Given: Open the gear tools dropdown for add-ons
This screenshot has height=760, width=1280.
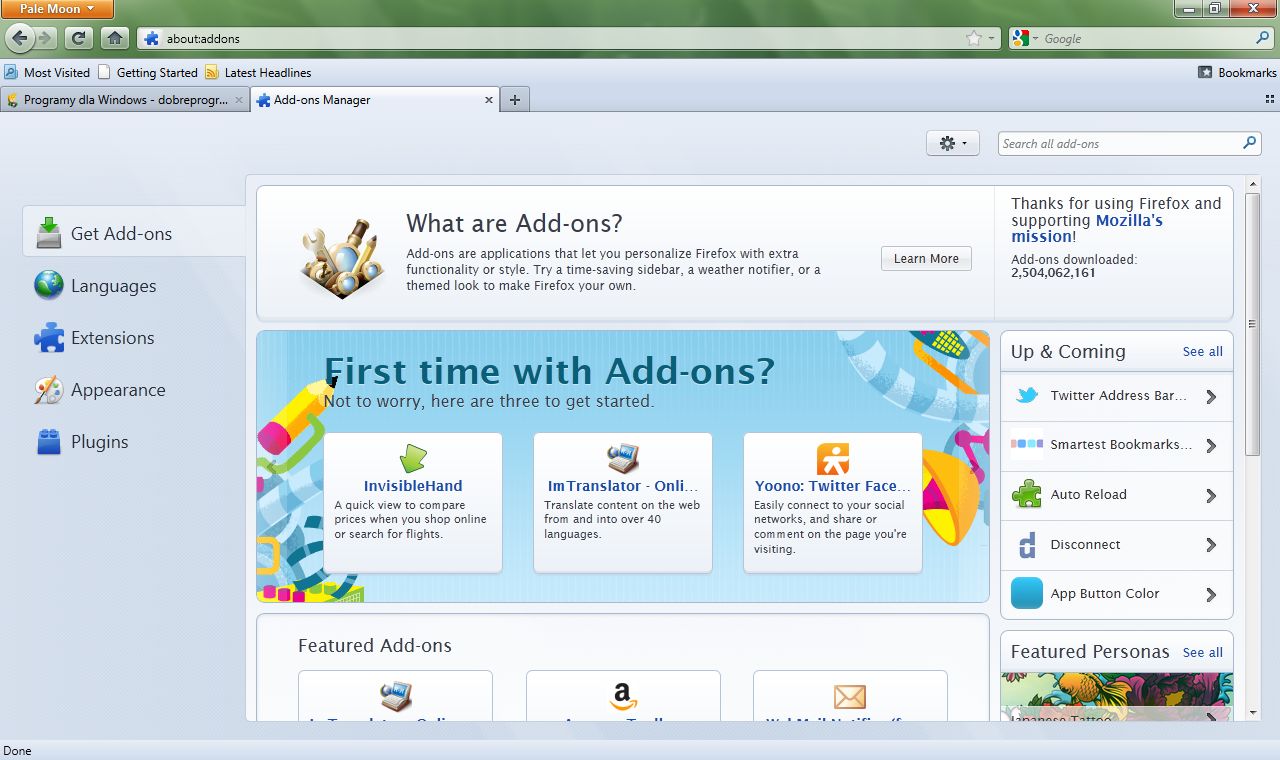Looking at the screenshot, I should click(x=953, y=143).
